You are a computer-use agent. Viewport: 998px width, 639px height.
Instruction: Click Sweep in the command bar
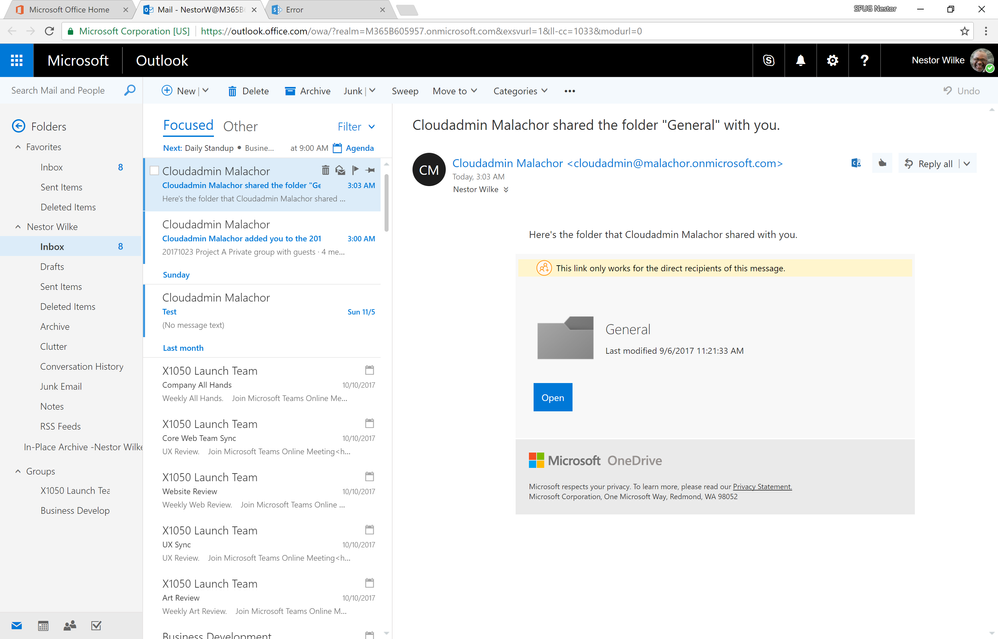click(x=405, y=91)
